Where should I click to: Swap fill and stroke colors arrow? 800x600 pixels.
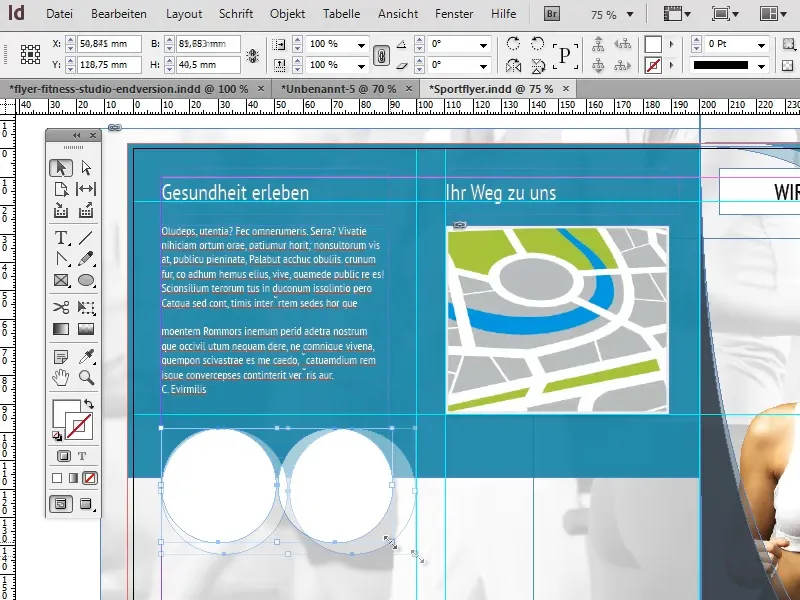[89, 404]
